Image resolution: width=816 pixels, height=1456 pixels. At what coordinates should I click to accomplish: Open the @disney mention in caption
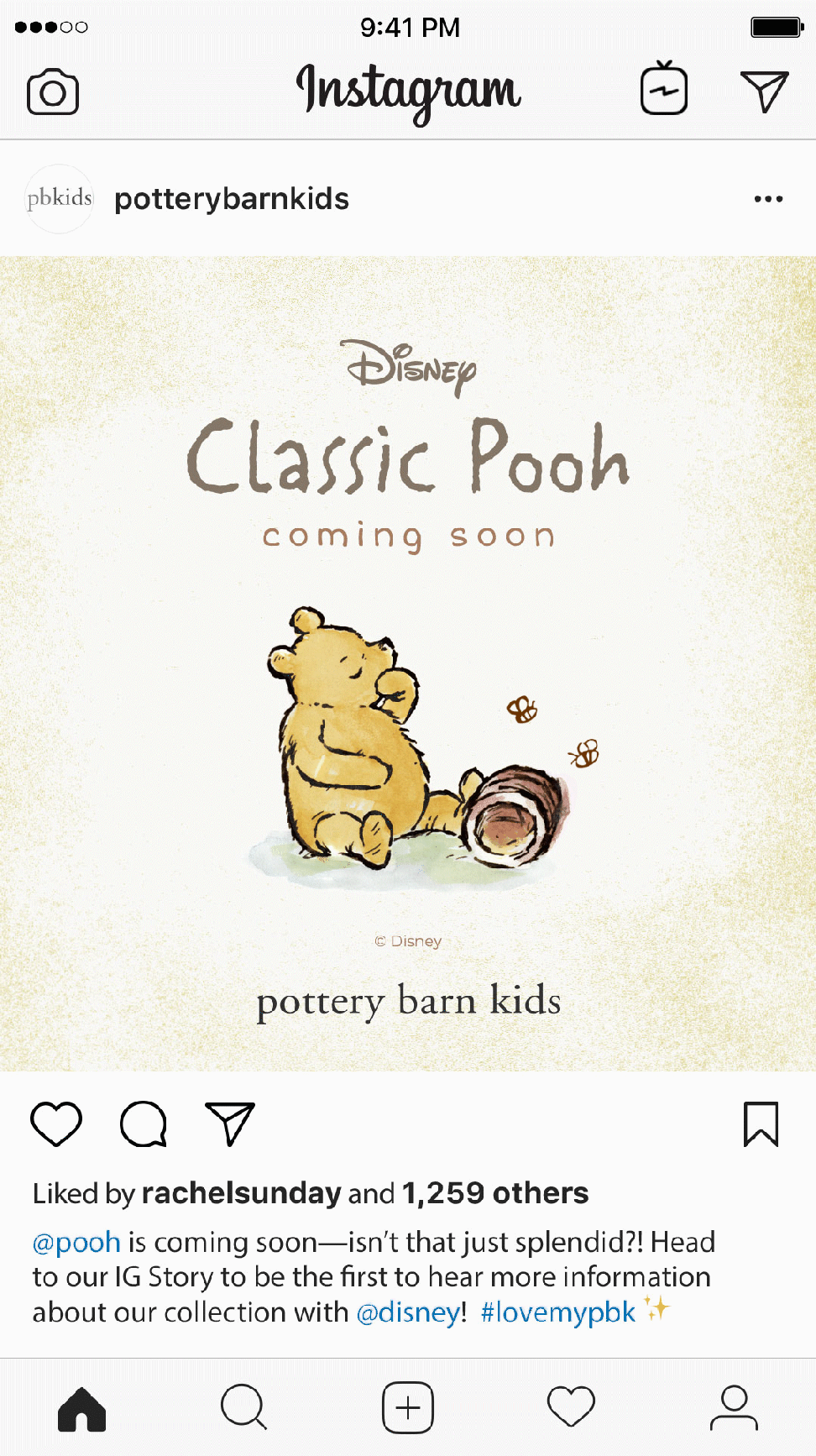coord(408,1312)
